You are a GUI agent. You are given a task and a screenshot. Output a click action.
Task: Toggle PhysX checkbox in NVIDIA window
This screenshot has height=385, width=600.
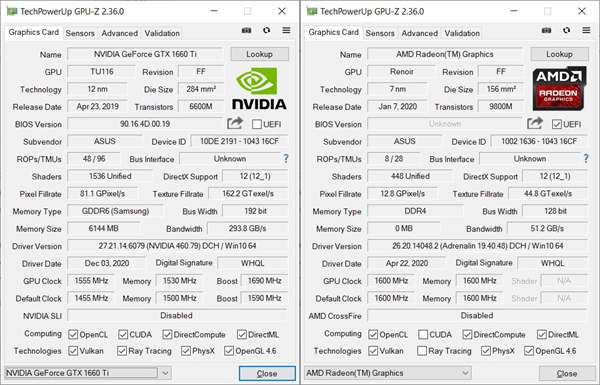click(186, 351)
